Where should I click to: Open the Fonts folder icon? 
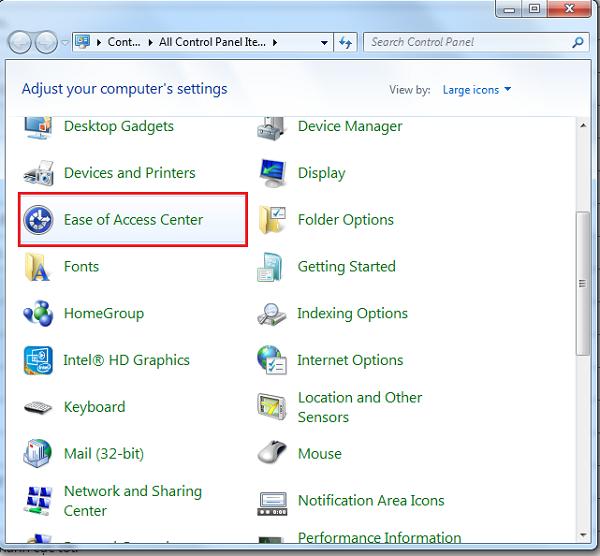(38, 267)
